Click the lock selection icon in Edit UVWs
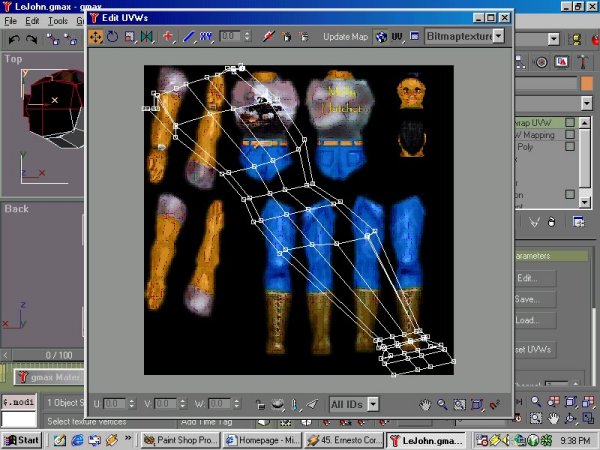Viewport: 600px width, 450px height. tap(260, 404)
